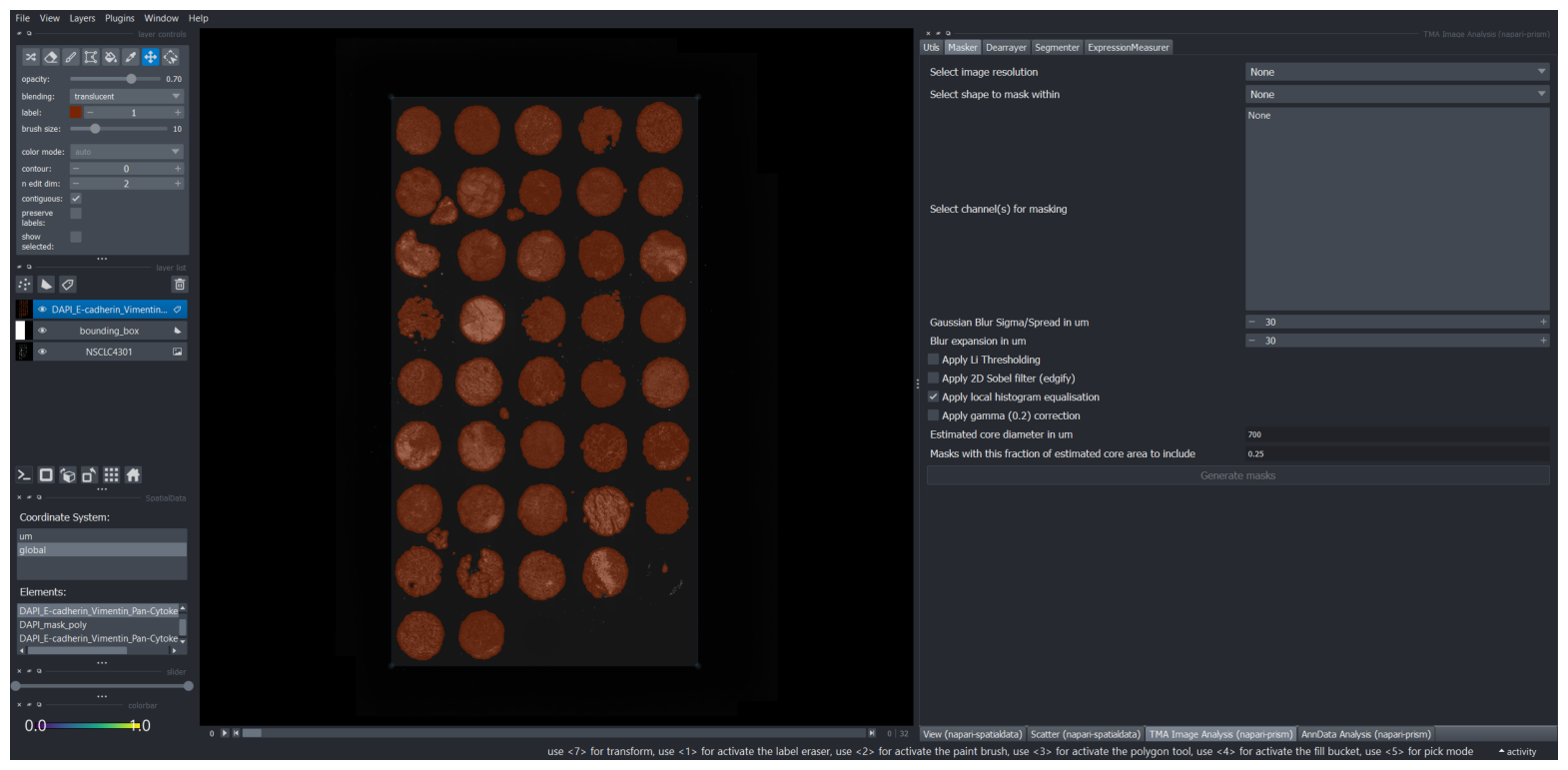Adjust the opacity slider
The width and height of the screenshot is (1568, 770).
click(x=115, y=79)
